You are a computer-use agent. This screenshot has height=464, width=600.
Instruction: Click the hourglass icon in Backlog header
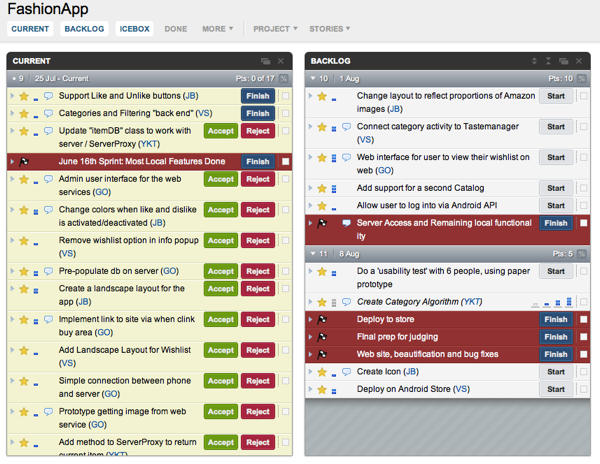tap(548, 61)
